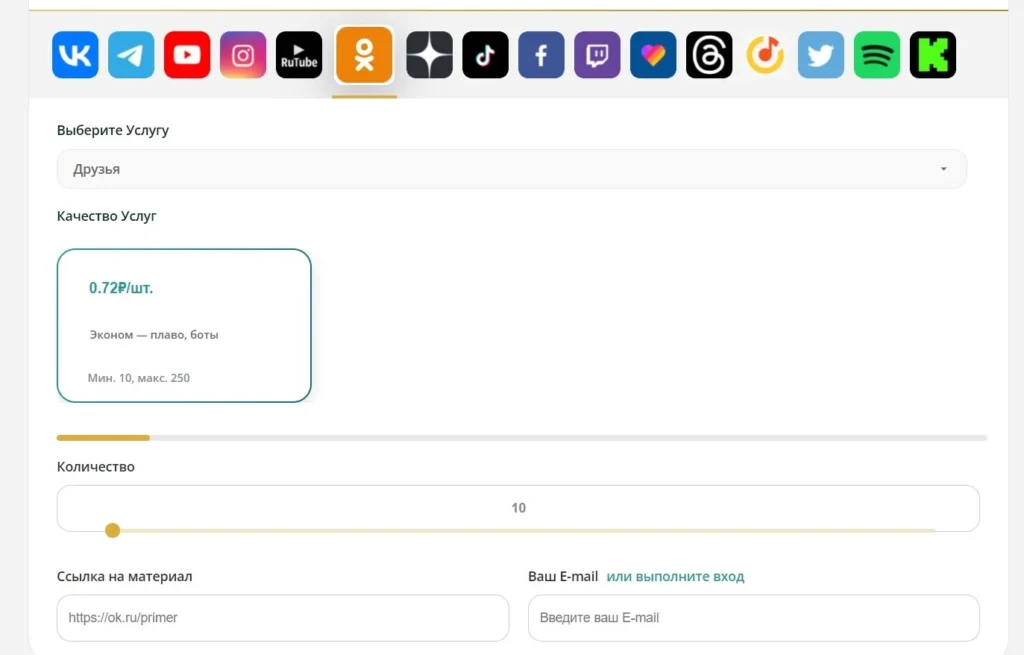Click the Likee heart icon
Image resolution: width=1024 pixels, height=655 pixels.
point(653,55)
